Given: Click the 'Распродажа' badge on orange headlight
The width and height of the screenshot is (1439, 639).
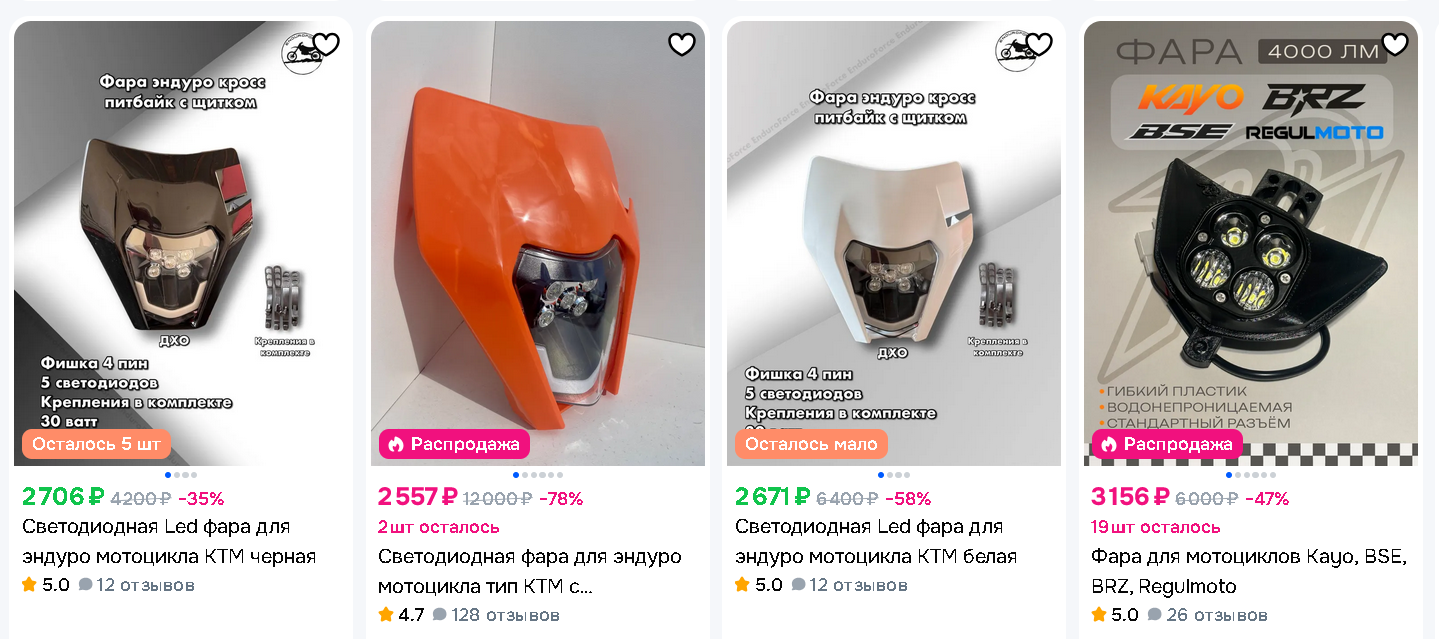Looking at the screenshot, I should coord(454,444).
